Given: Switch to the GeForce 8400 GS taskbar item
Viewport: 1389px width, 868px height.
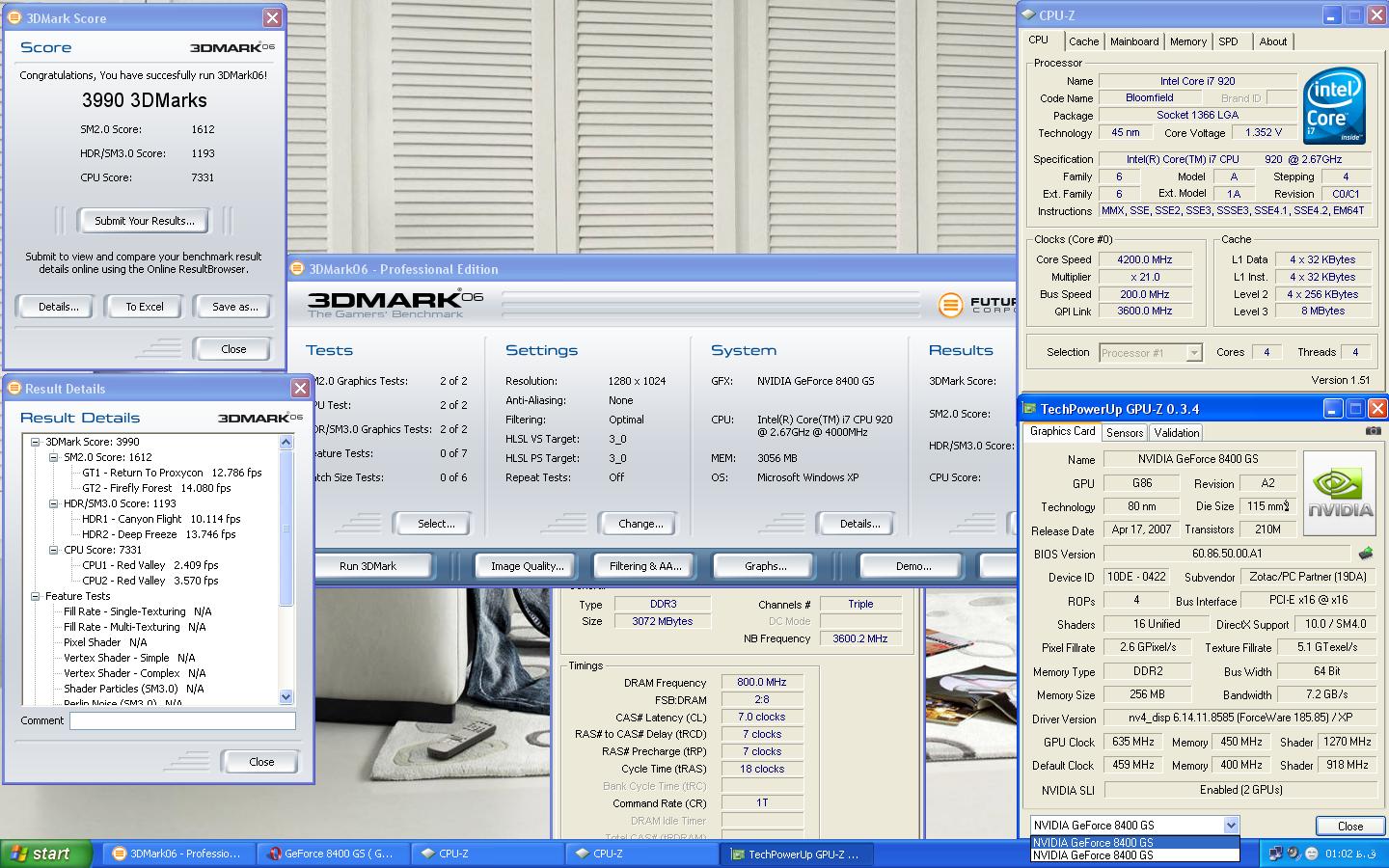Looking at the screenshot, I should point(333,854).
